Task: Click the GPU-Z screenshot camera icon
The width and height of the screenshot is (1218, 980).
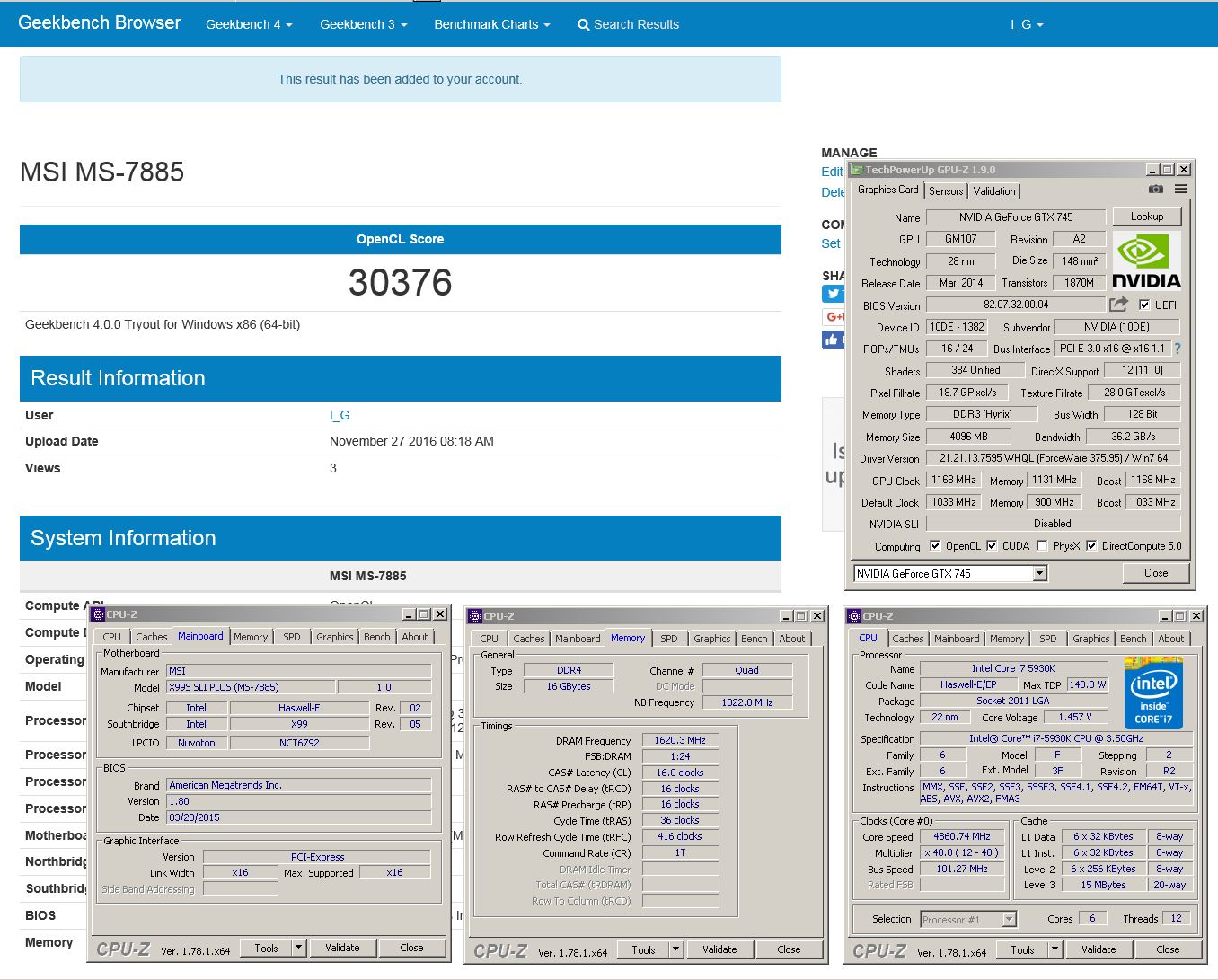Action: click(x=1156, y=190)
